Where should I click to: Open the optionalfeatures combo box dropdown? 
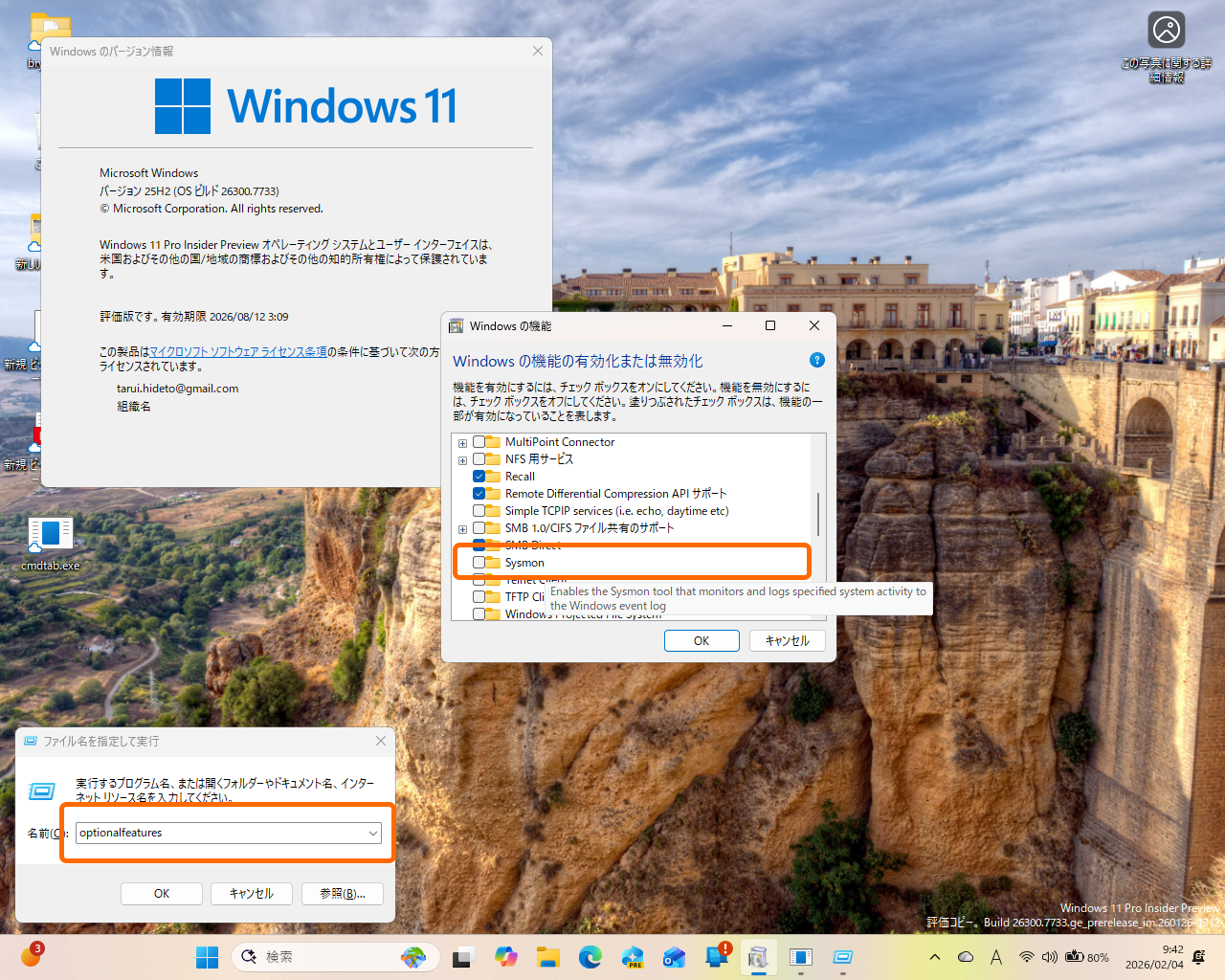(373, 833)
